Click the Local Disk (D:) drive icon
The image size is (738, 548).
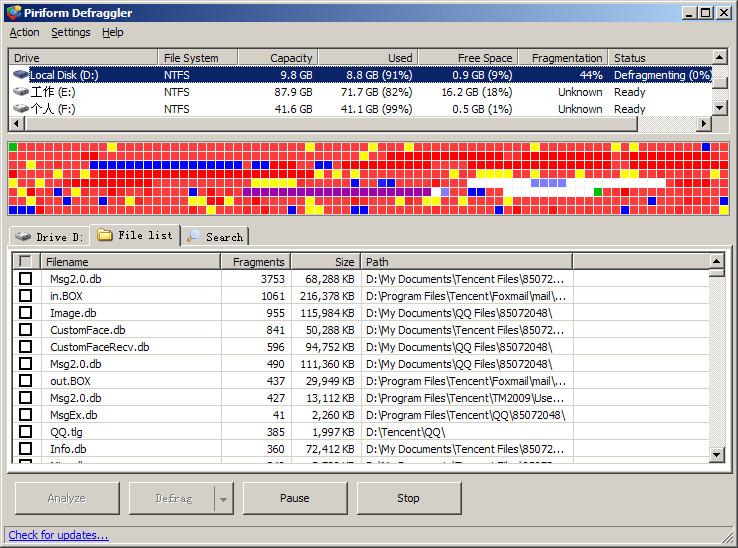click(20, 75)
